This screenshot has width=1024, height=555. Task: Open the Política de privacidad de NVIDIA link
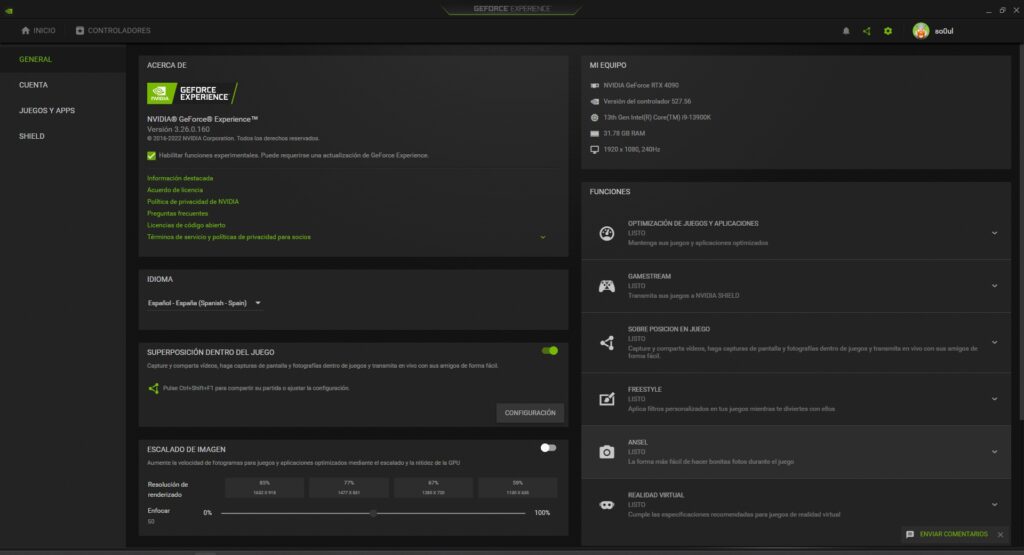click(x=193, y=202)
